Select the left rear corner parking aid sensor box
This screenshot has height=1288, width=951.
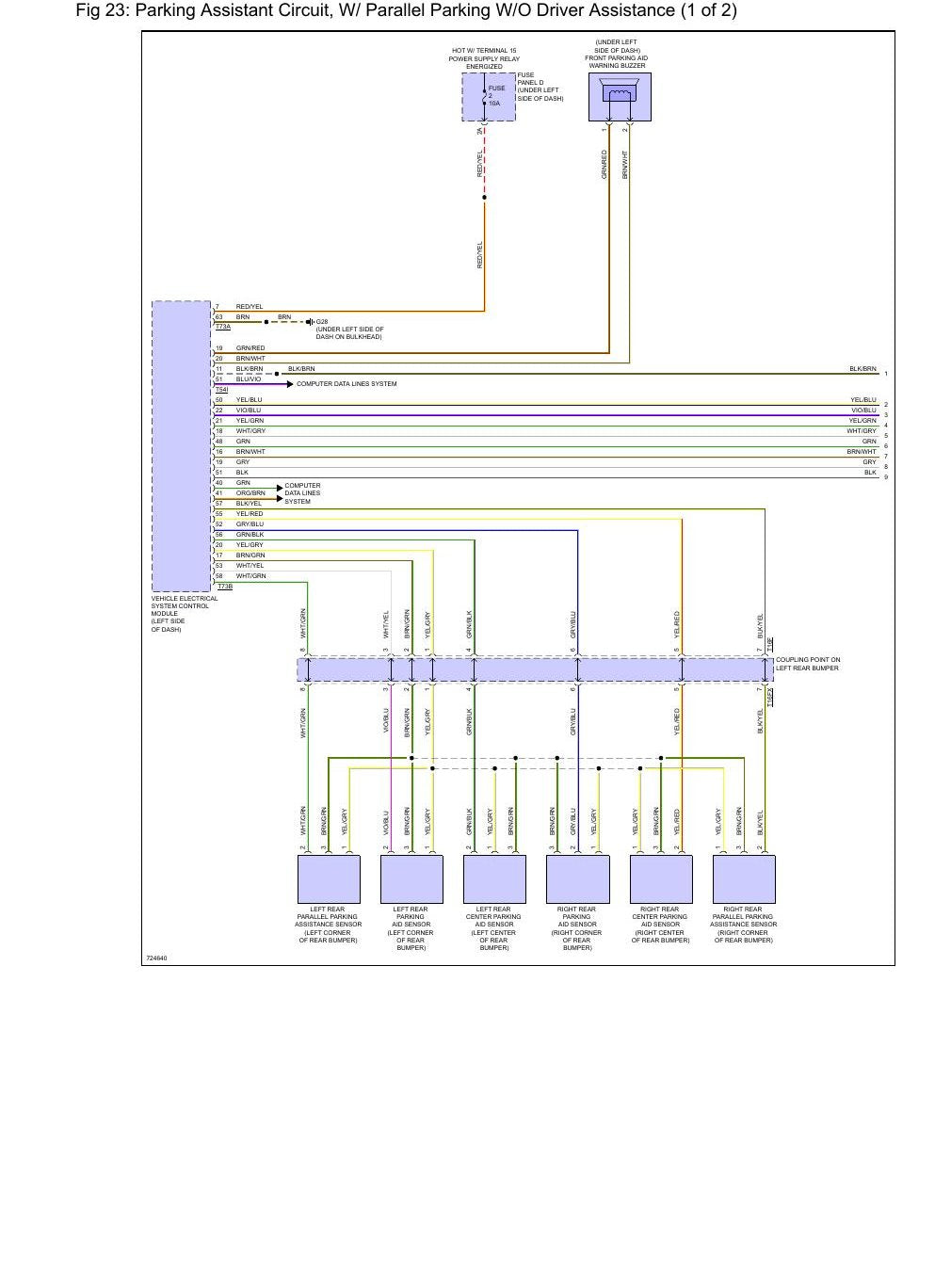[x=411, y=879]
